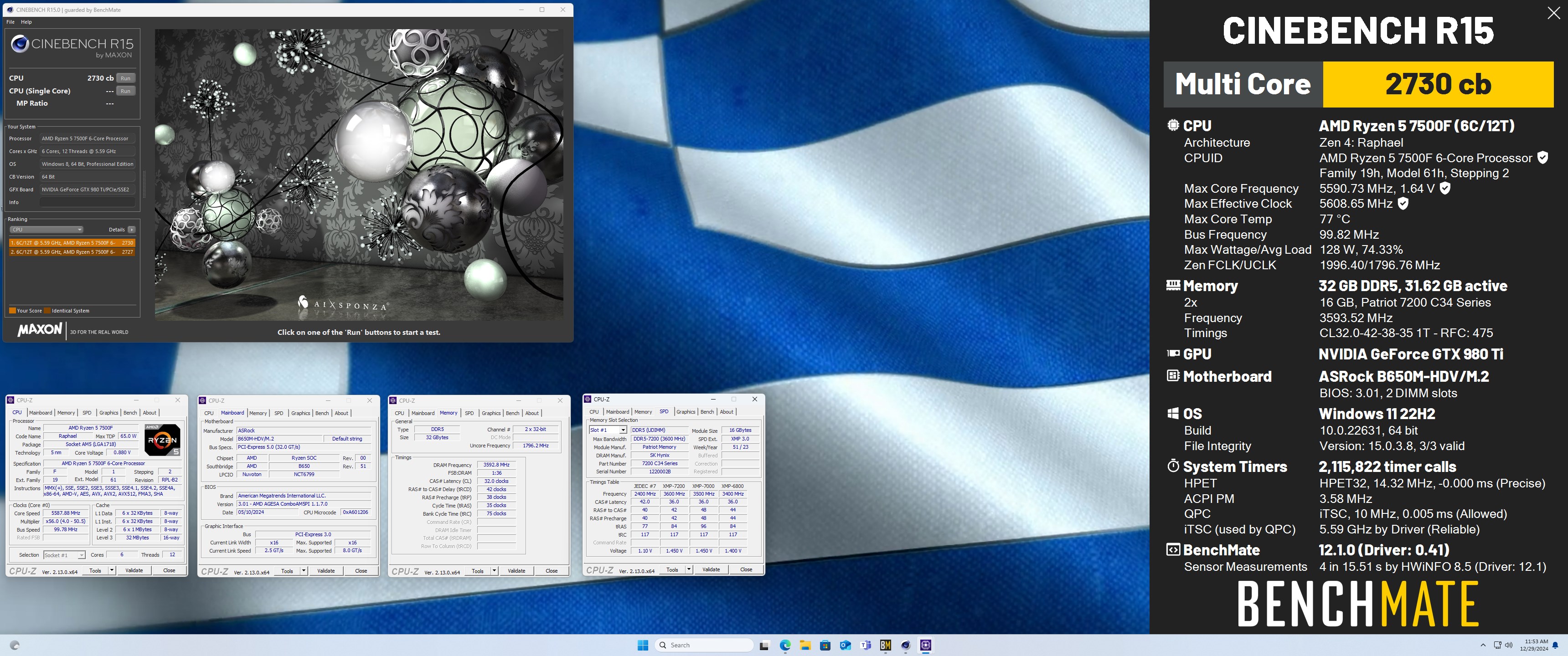The height and width of the screenshot is (656, 1568).
Task: Click the Part Number '7200 C34 Series' in CPU-Z
Action: pyautogui.click(x=660, y=463)
